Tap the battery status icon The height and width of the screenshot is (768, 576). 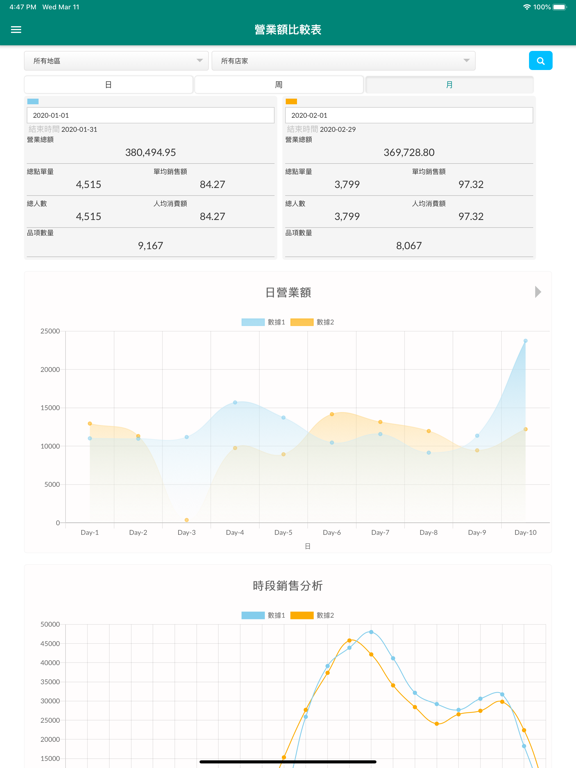tap(560, 7)
